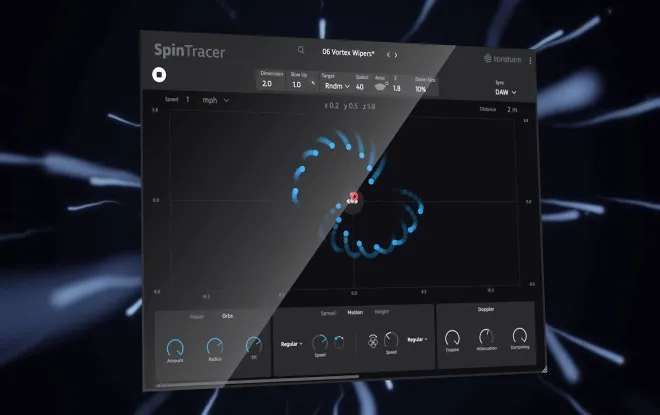Open the preset search magnifier

301,50
